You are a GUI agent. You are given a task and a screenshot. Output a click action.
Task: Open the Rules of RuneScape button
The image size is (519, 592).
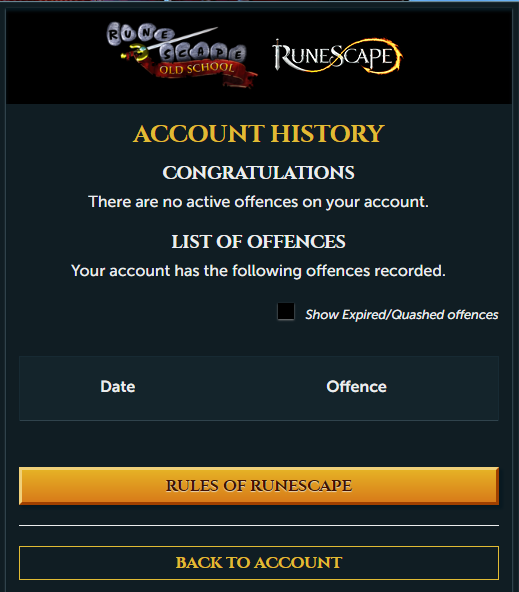coord(259,486)
